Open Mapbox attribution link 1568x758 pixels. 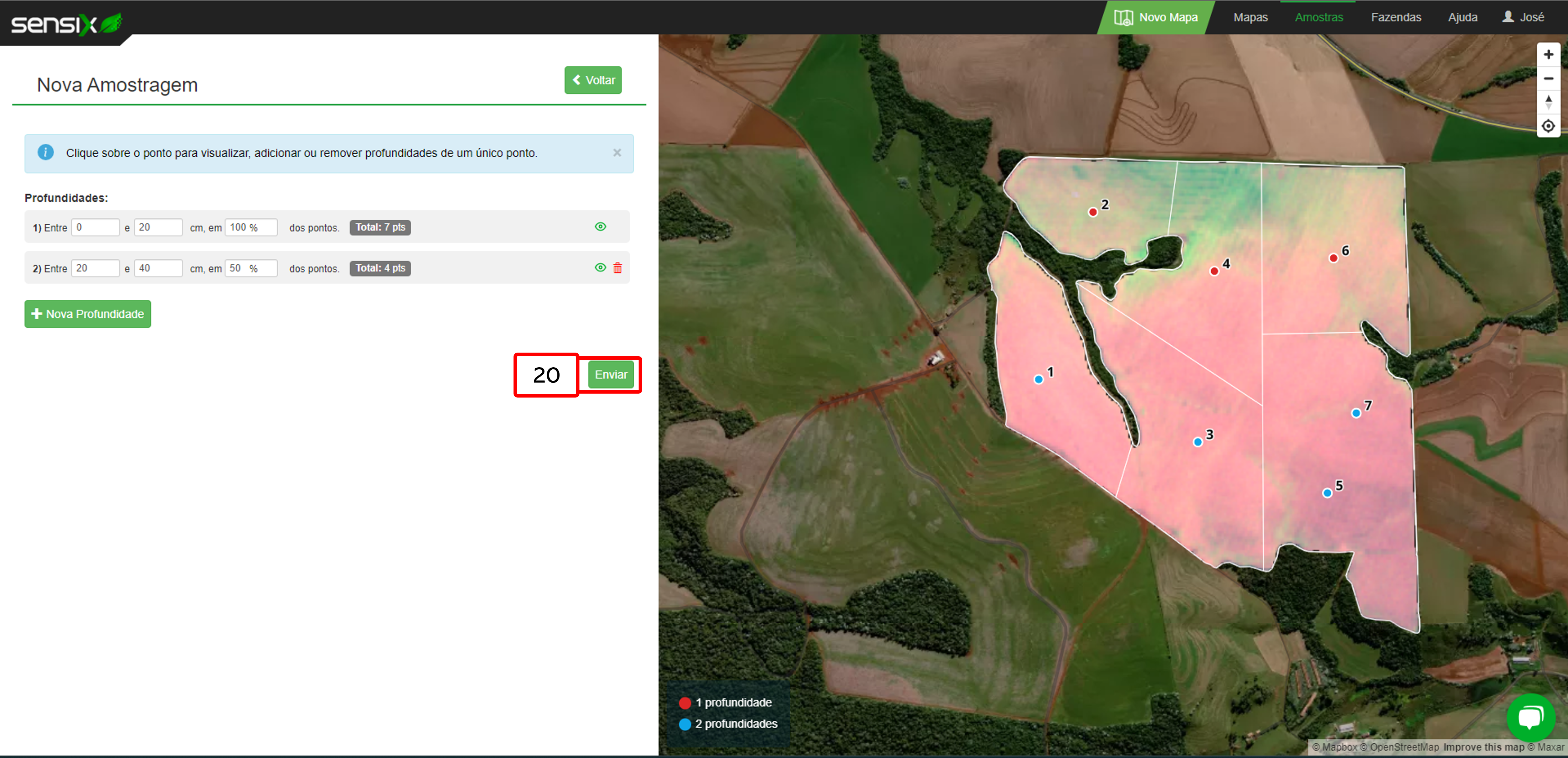click(1334, 748)
